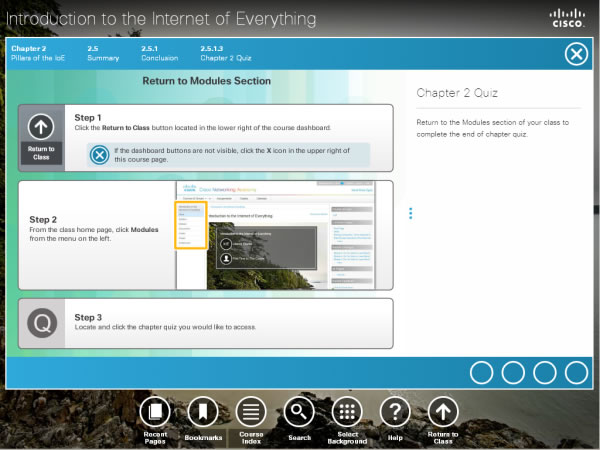This screenshot has height=450, width=600.
Task: Close the course page with the X icon
Action: [x=576, y=54]
